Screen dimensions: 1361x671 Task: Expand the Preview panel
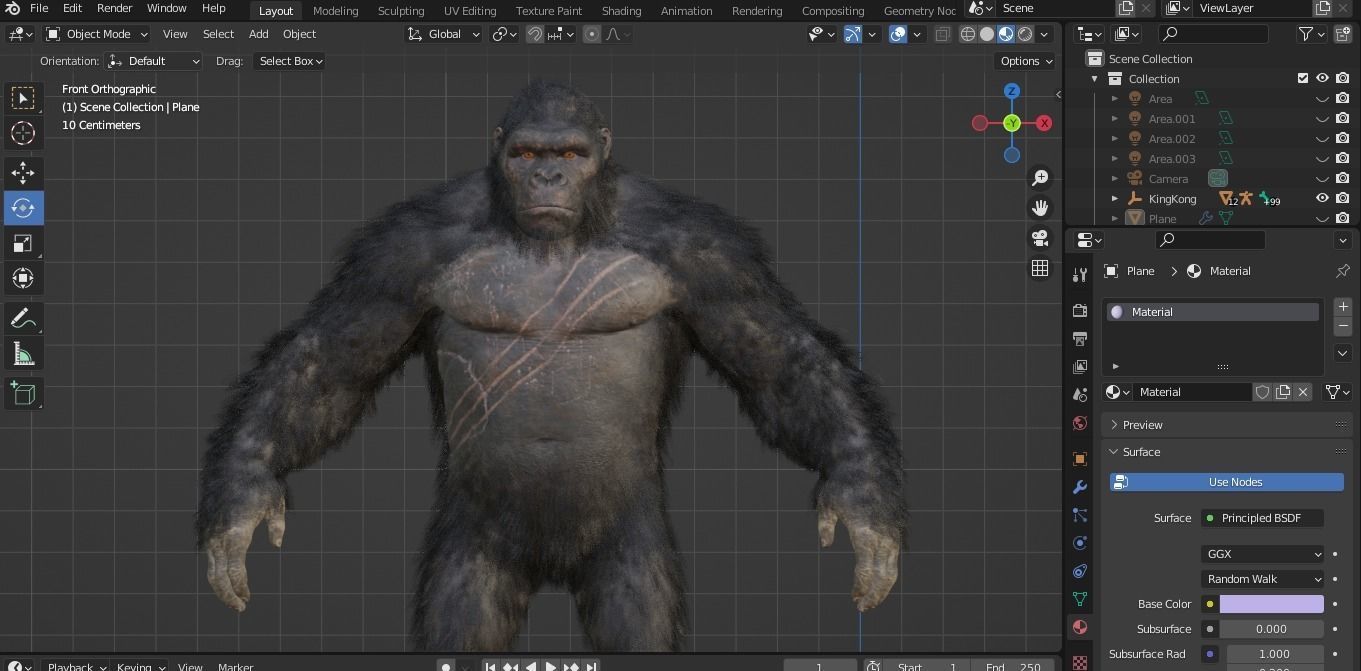(1114, 425)
